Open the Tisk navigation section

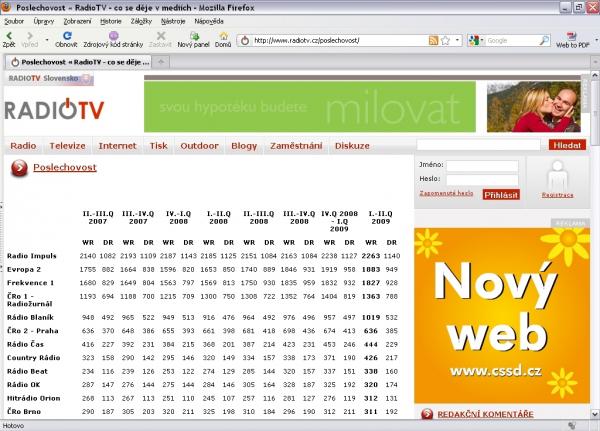pos(158,146)
